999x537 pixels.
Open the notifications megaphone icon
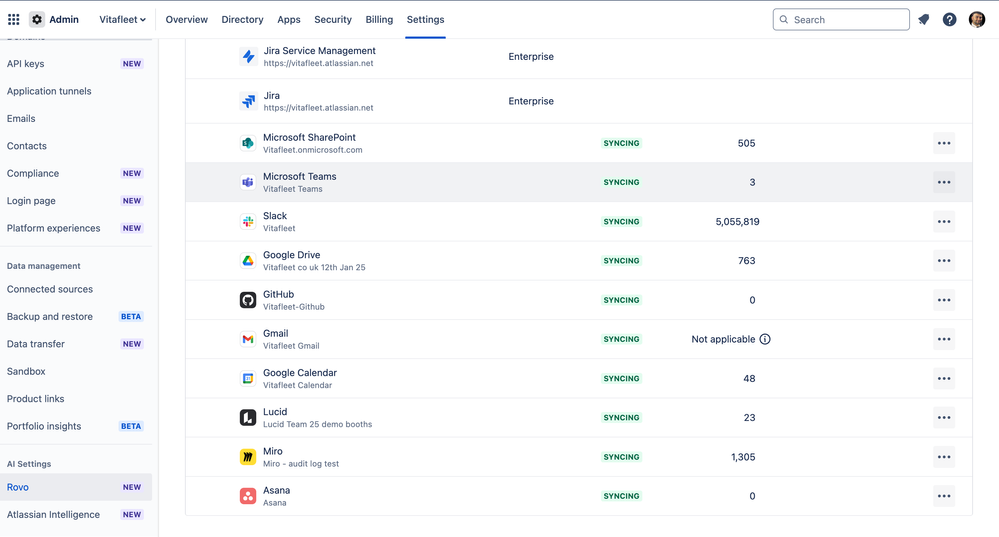923,20
